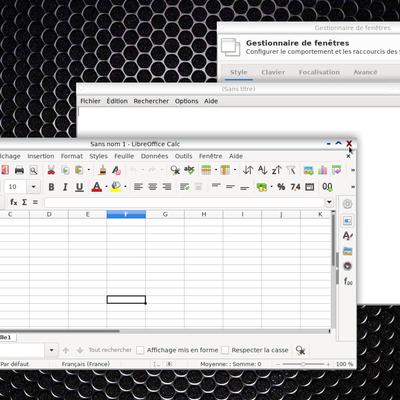Click the Formula equals sign icon
The image size is (400, 400).
[35, 202]
